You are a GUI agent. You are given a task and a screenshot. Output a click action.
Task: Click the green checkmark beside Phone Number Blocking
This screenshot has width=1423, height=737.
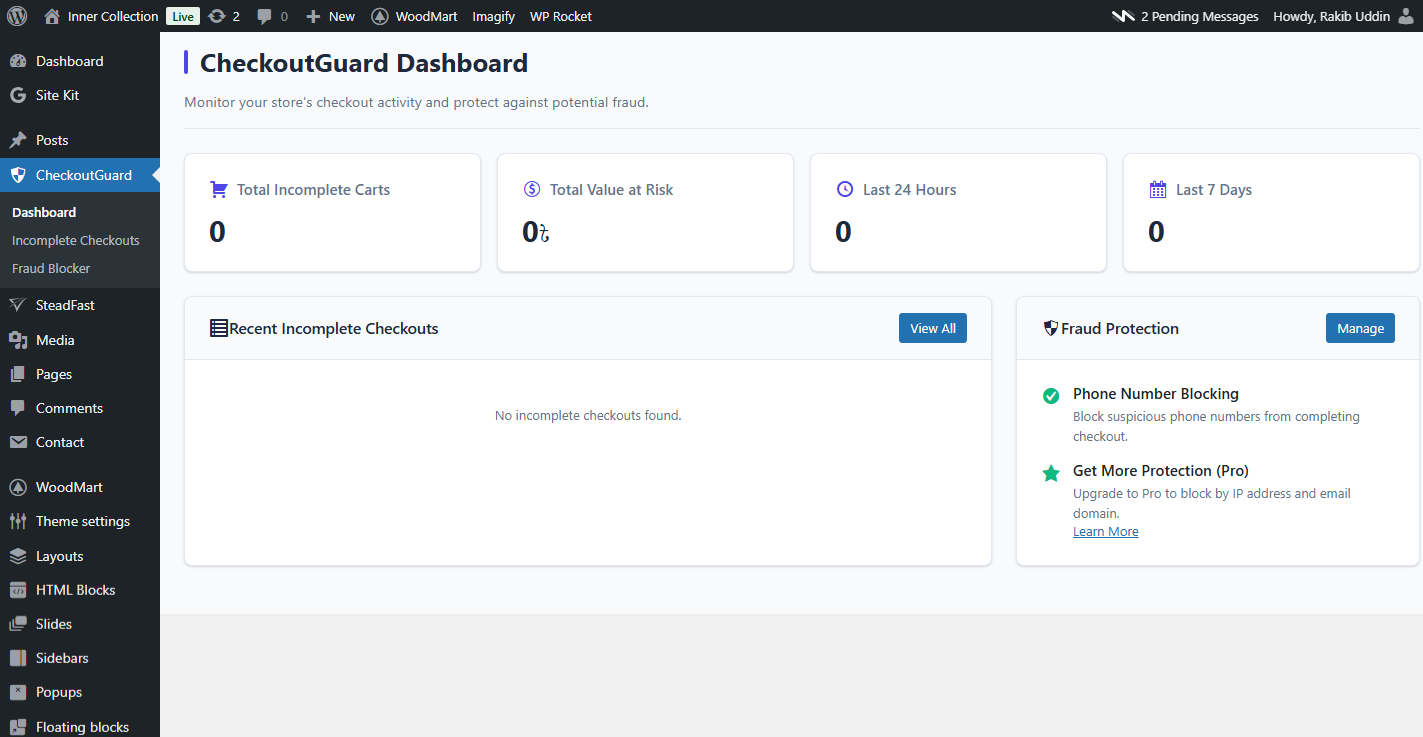click(x=1051, y=396)
